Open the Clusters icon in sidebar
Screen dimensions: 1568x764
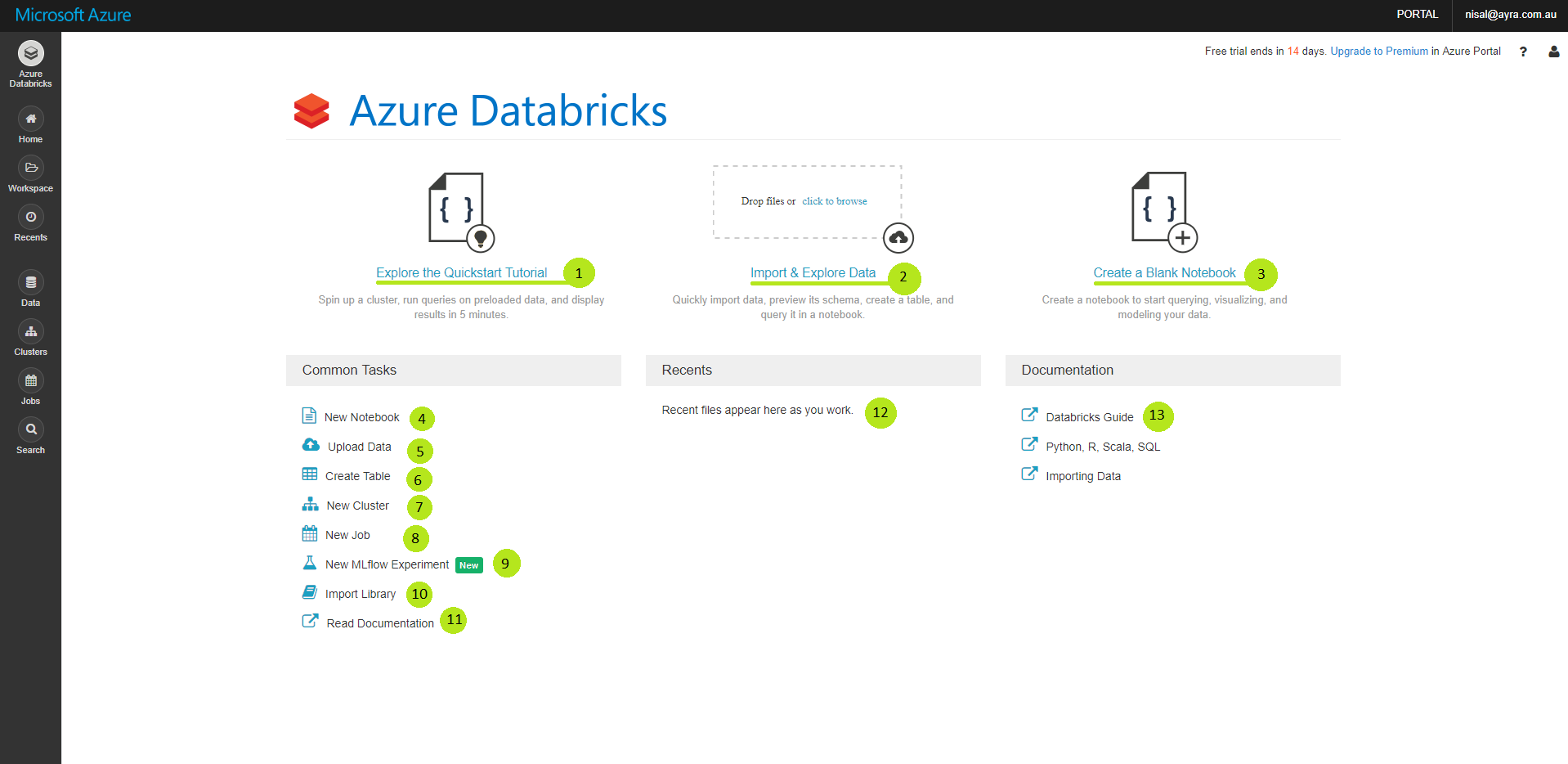click(x=30, y=331)
